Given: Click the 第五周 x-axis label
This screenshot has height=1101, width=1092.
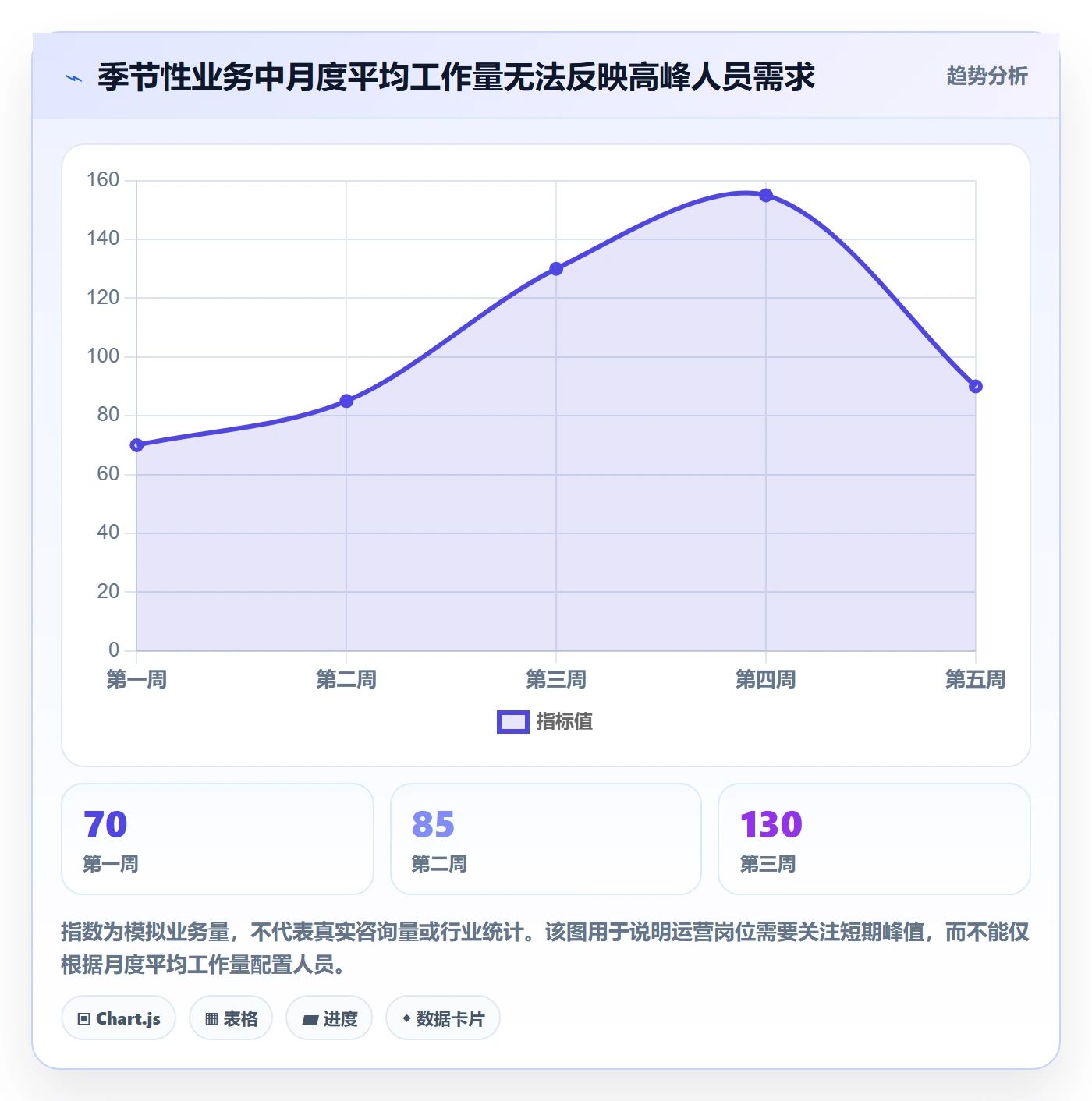Looking at the screenshot, I should pyautogui.click(x=976, y=680).
